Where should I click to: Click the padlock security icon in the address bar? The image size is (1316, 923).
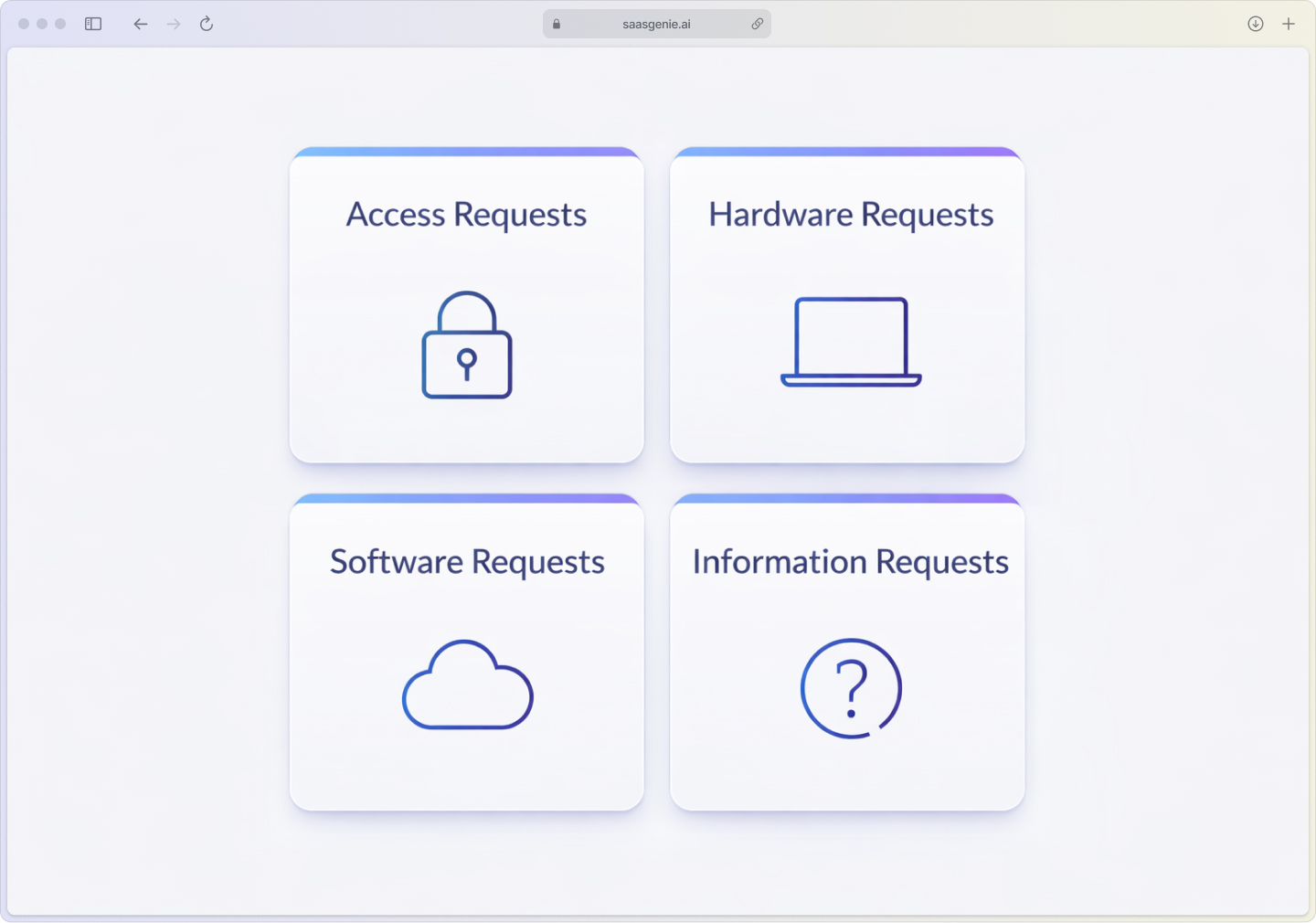(556, 24)
